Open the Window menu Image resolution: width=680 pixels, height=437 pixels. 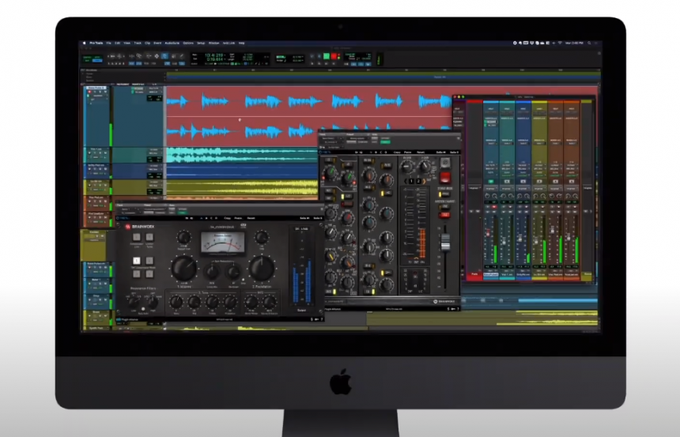click(214, 43)
